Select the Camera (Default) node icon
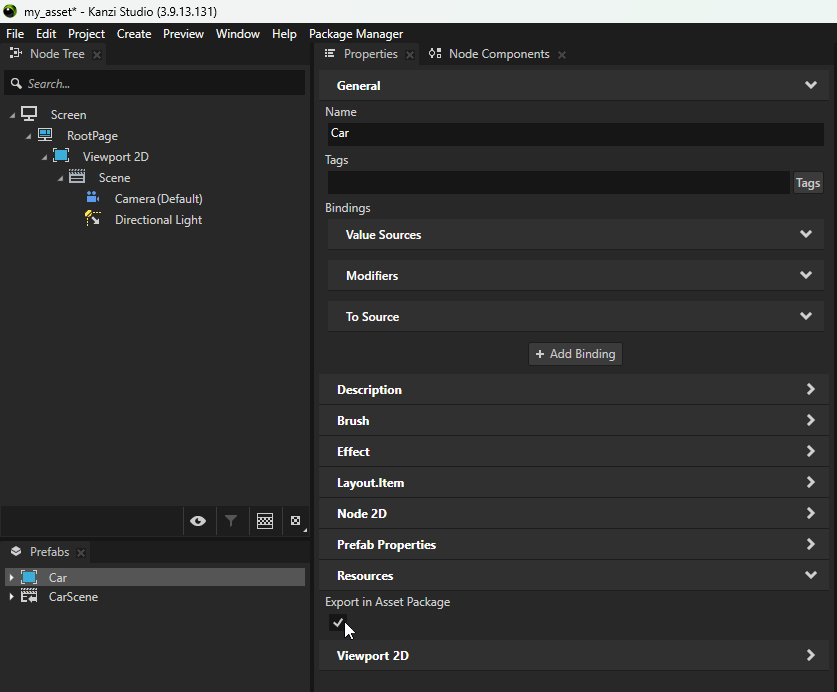Screen dimensions: 837x692 click(x=93, y=198)
